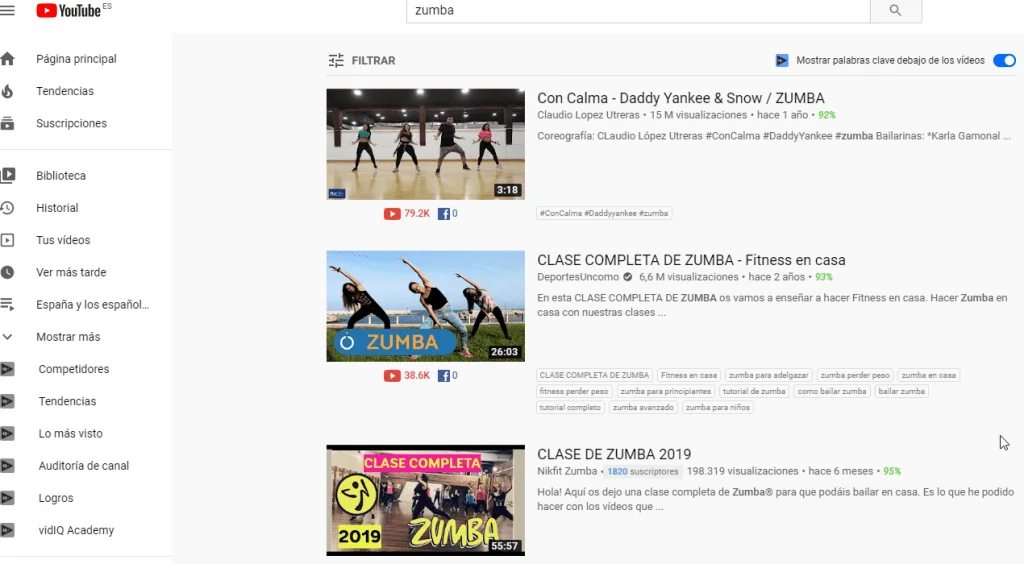Image resolution: width=1024 pixels, height=564 pixels.
Task: Open CLASE DE ZUMBA 2019 title
Action: pos(614,454)
